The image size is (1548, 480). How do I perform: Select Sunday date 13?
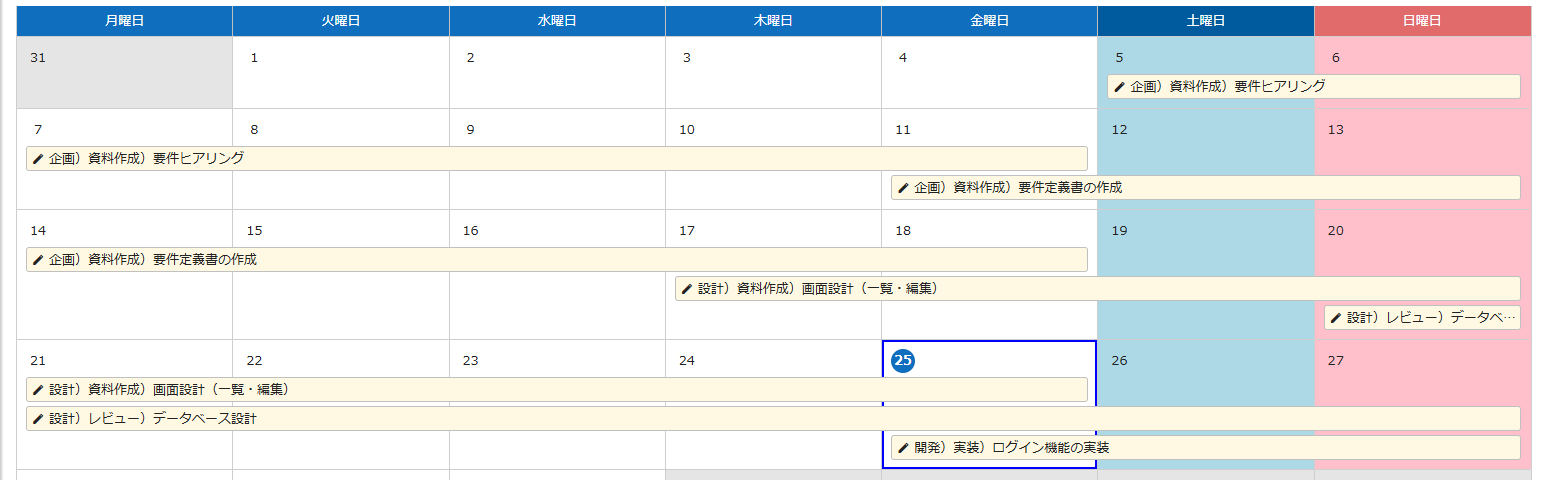pyautogui.click(x=1336, y=130)
